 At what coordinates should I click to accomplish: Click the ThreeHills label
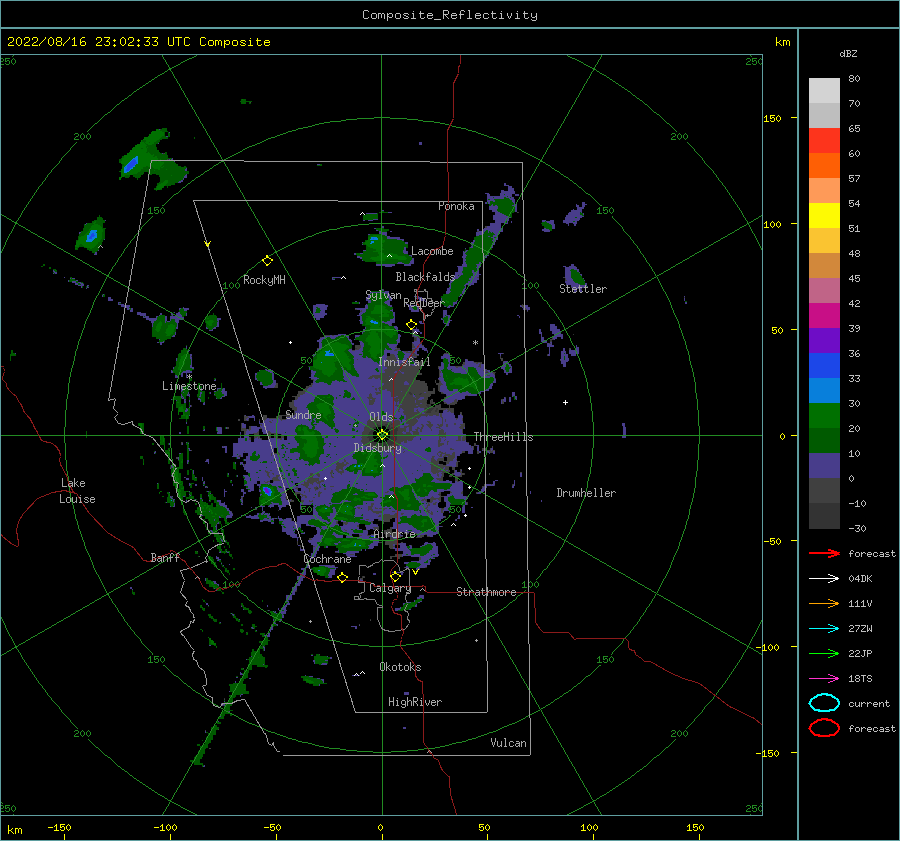[503, 437]
